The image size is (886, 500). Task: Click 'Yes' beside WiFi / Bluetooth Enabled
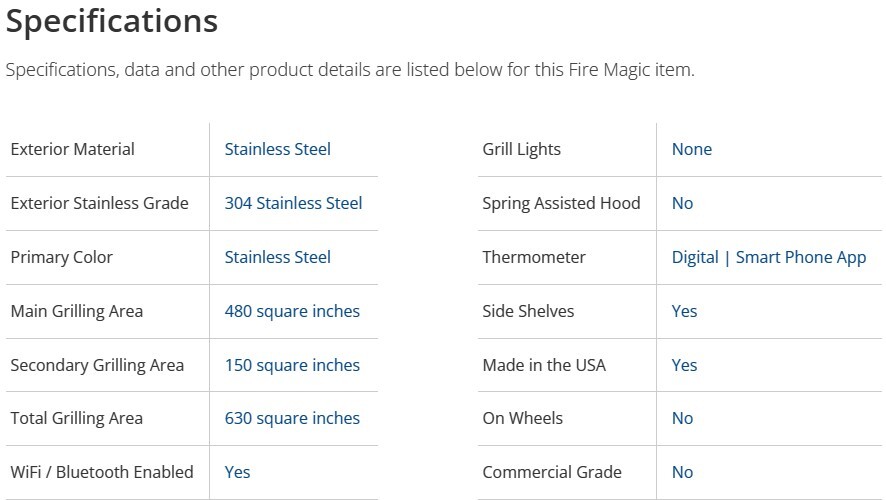(x=237, y=472)
